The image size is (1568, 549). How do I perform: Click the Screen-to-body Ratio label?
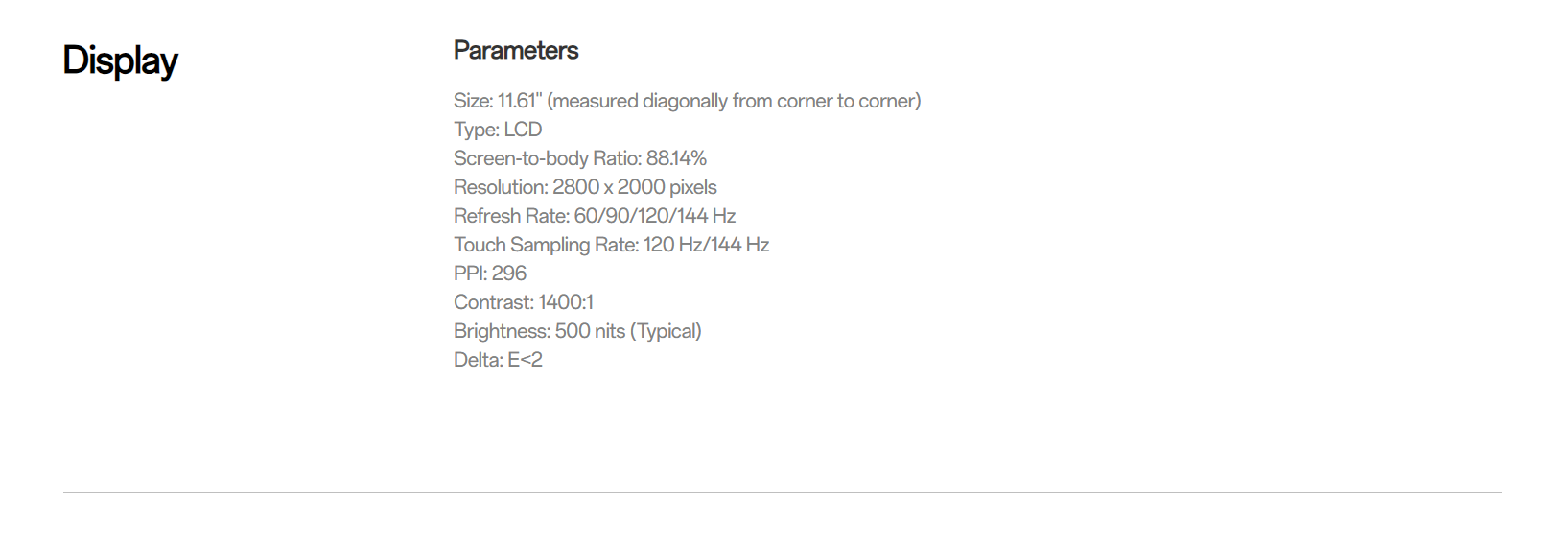[547, 158]
